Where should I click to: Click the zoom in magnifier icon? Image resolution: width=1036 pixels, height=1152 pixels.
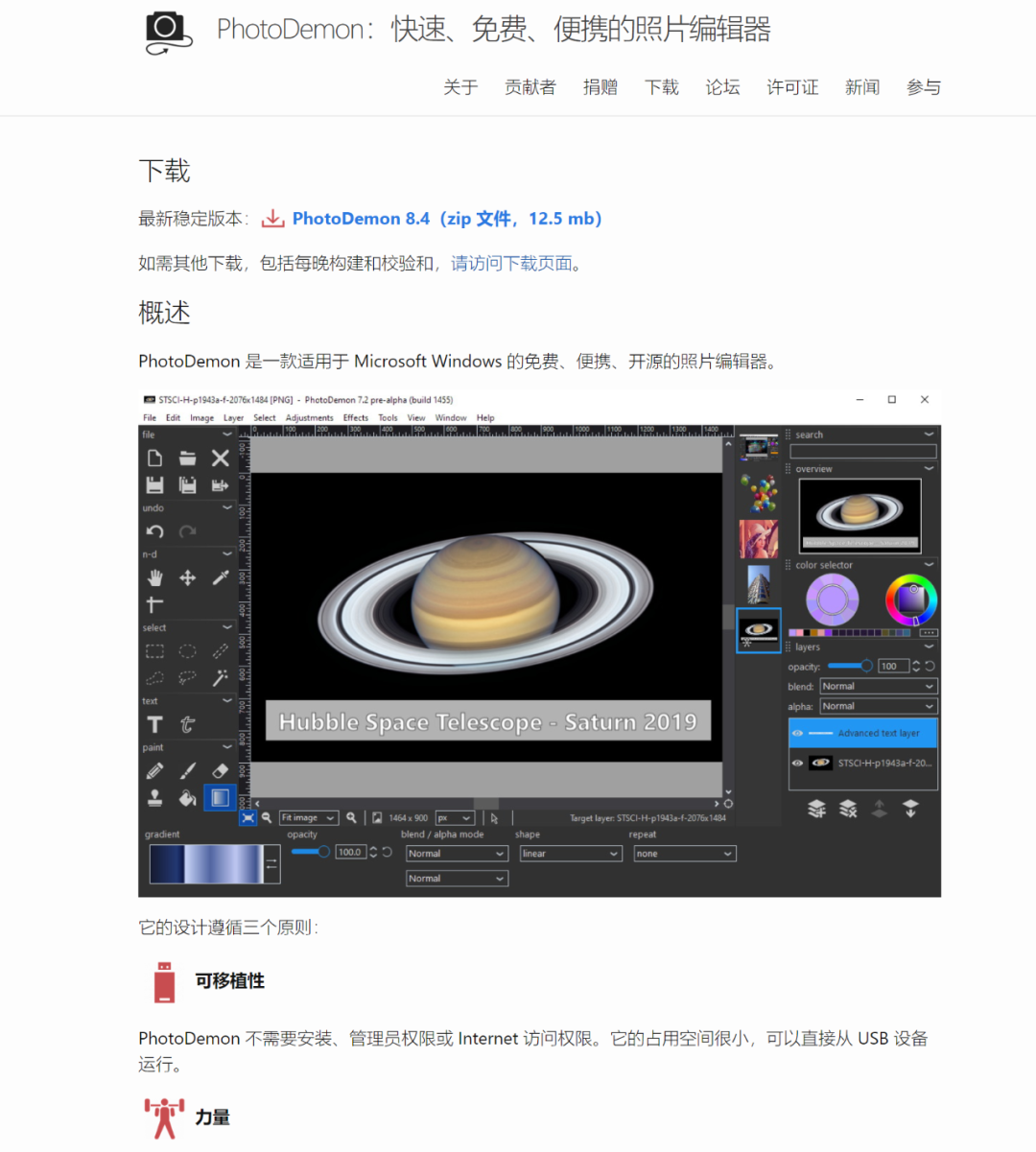352,818
